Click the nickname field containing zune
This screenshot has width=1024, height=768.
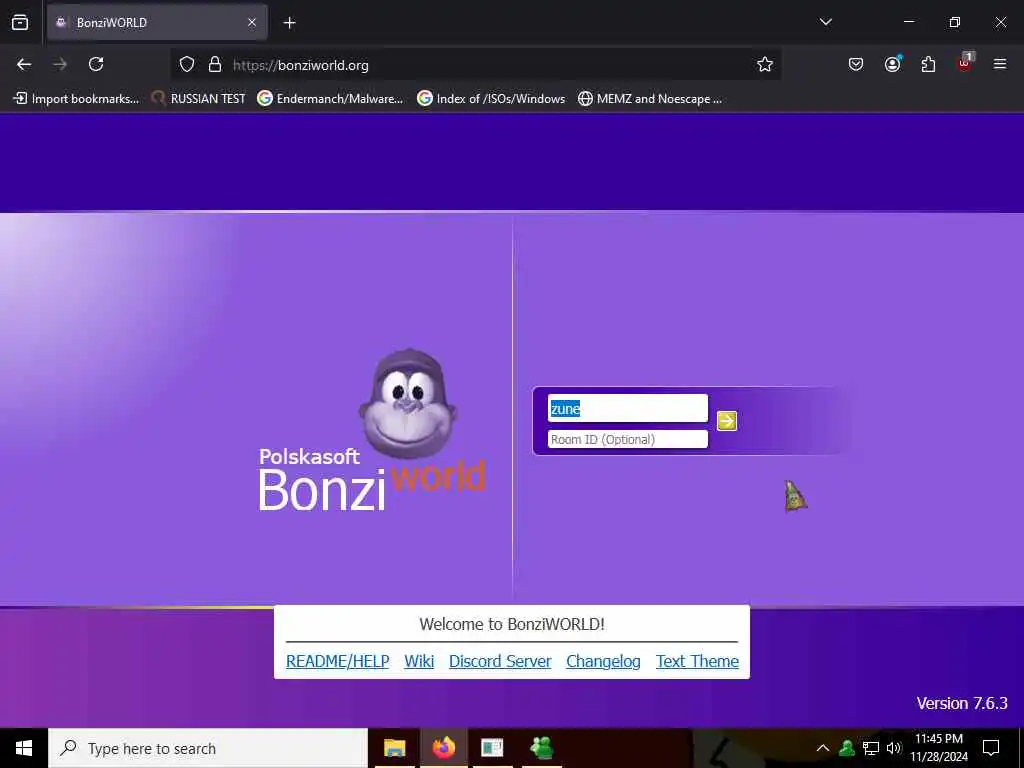(628, 409)
